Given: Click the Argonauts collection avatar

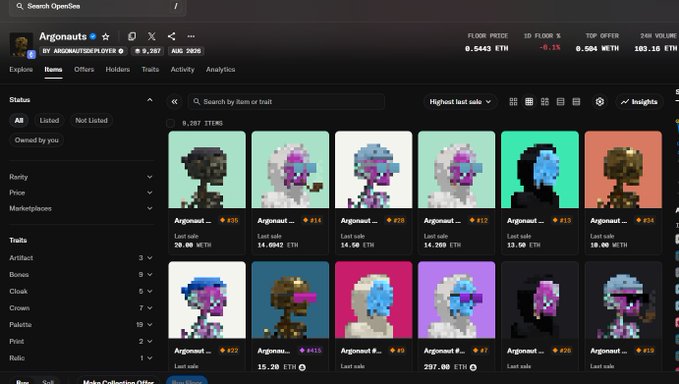Looking at the screenshot, I should click(x=21, y=45).
